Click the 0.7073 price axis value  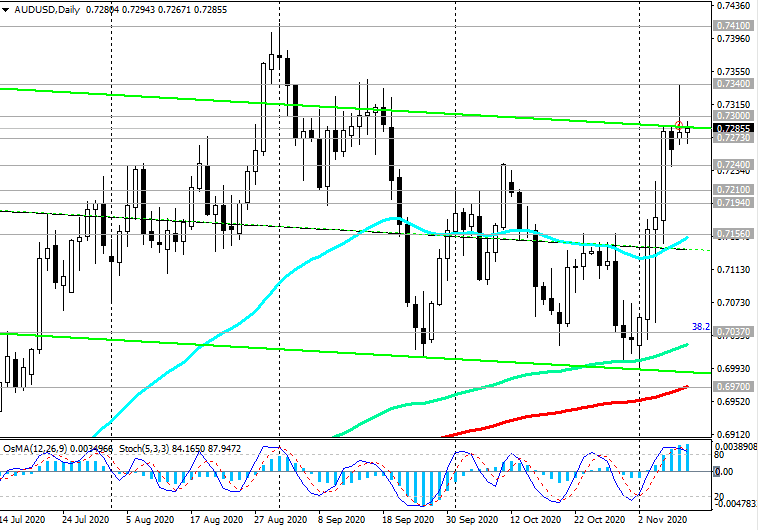pyautogui.click(x=733, y=302)
